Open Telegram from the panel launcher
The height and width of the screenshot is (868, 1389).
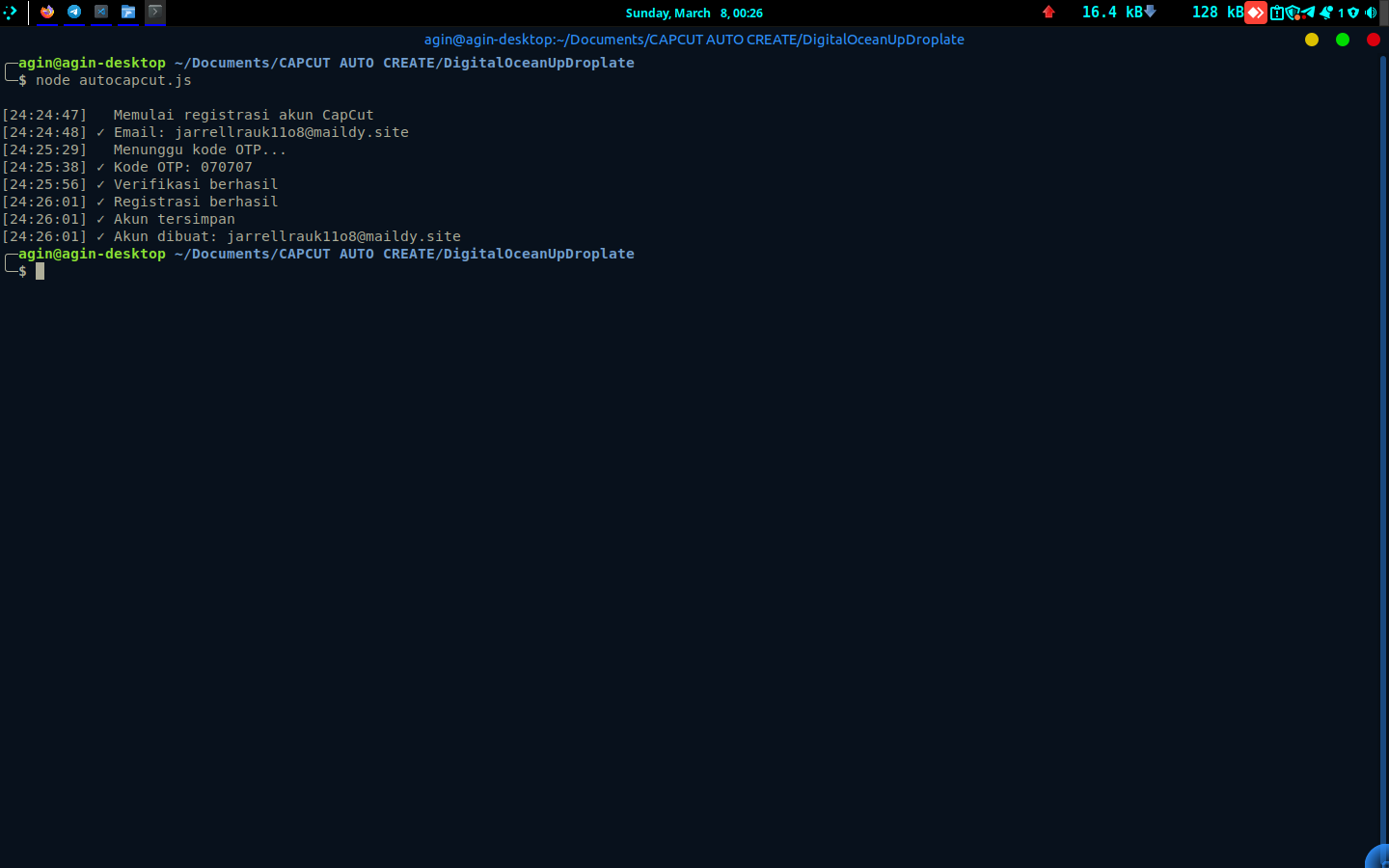coord(74,13)
